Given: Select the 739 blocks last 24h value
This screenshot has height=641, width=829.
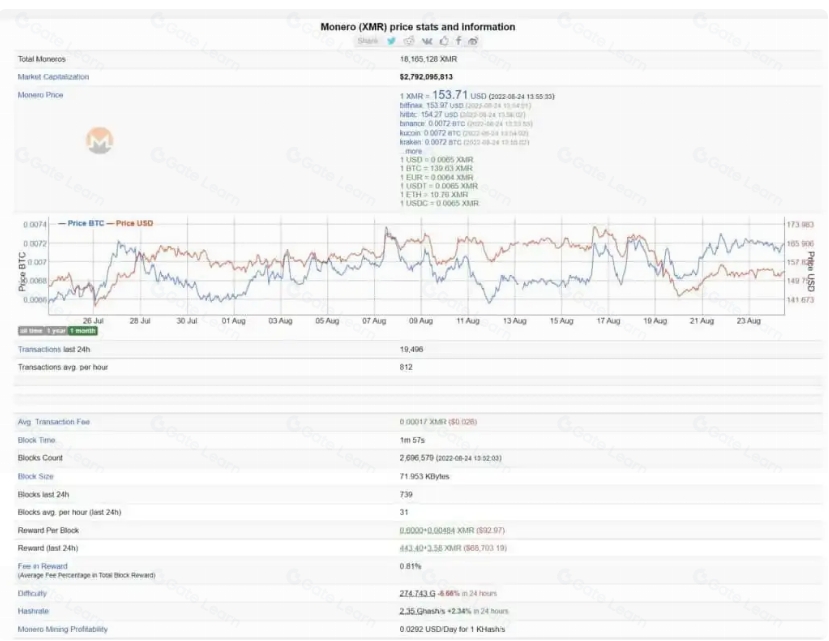Looking at the screenshot, I should point(406,494).
